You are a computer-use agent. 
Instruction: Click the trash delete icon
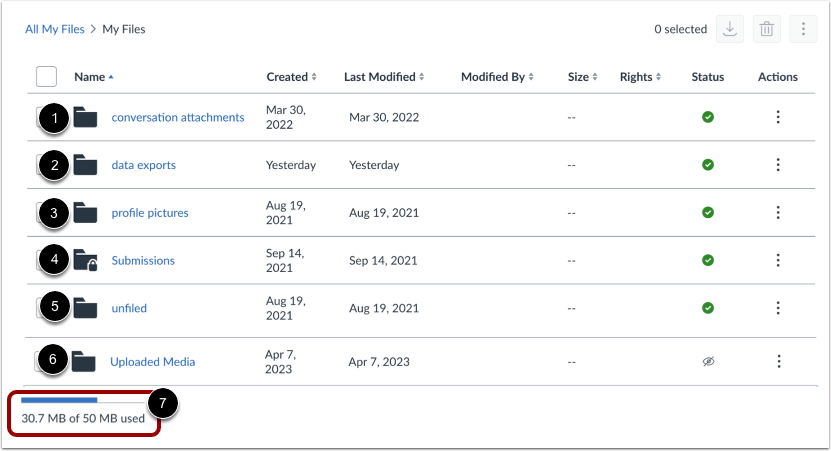(x=766, y=29)
